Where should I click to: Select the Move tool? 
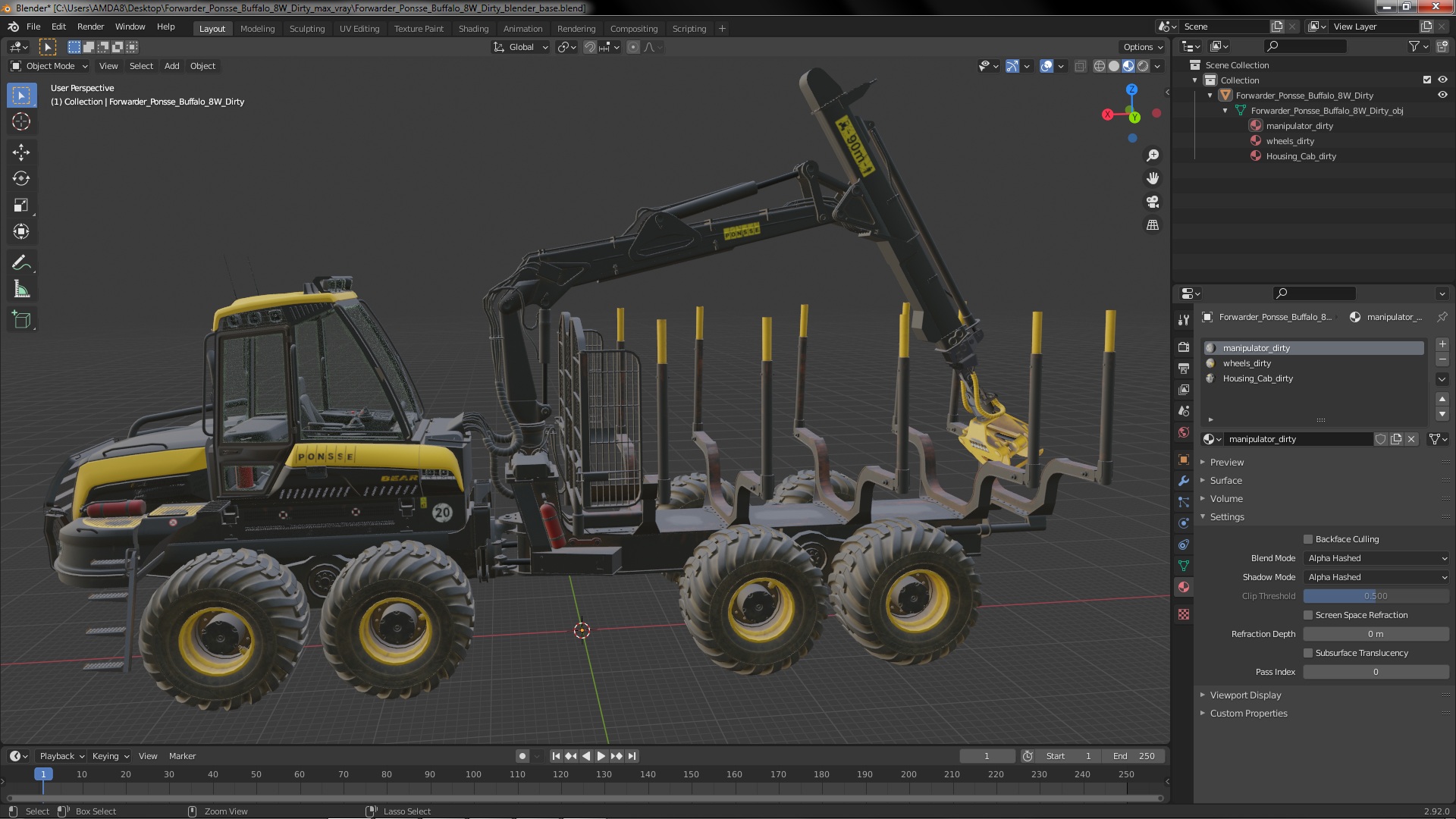pos(21,152)
